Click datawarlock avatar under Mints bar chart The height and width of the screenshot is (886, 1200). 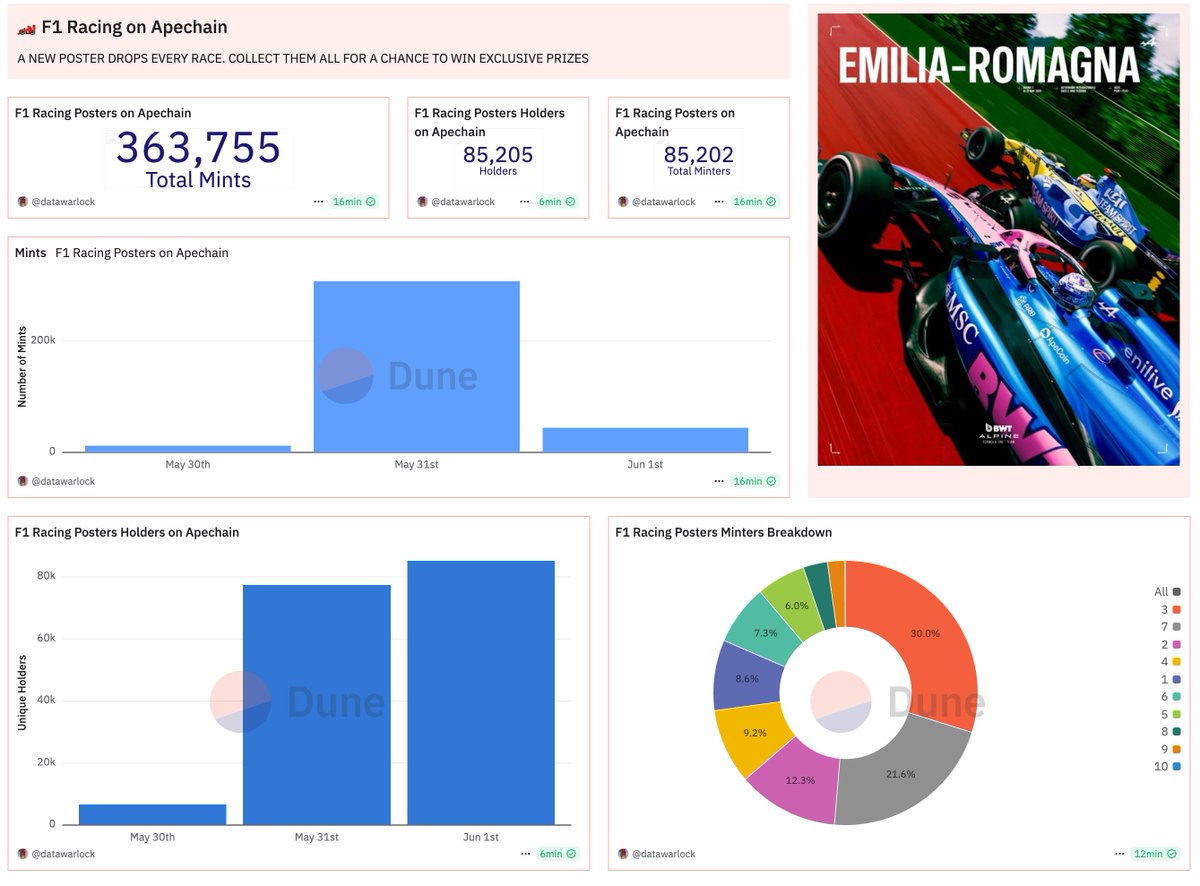pyautogui.click(x=23, y=481)
